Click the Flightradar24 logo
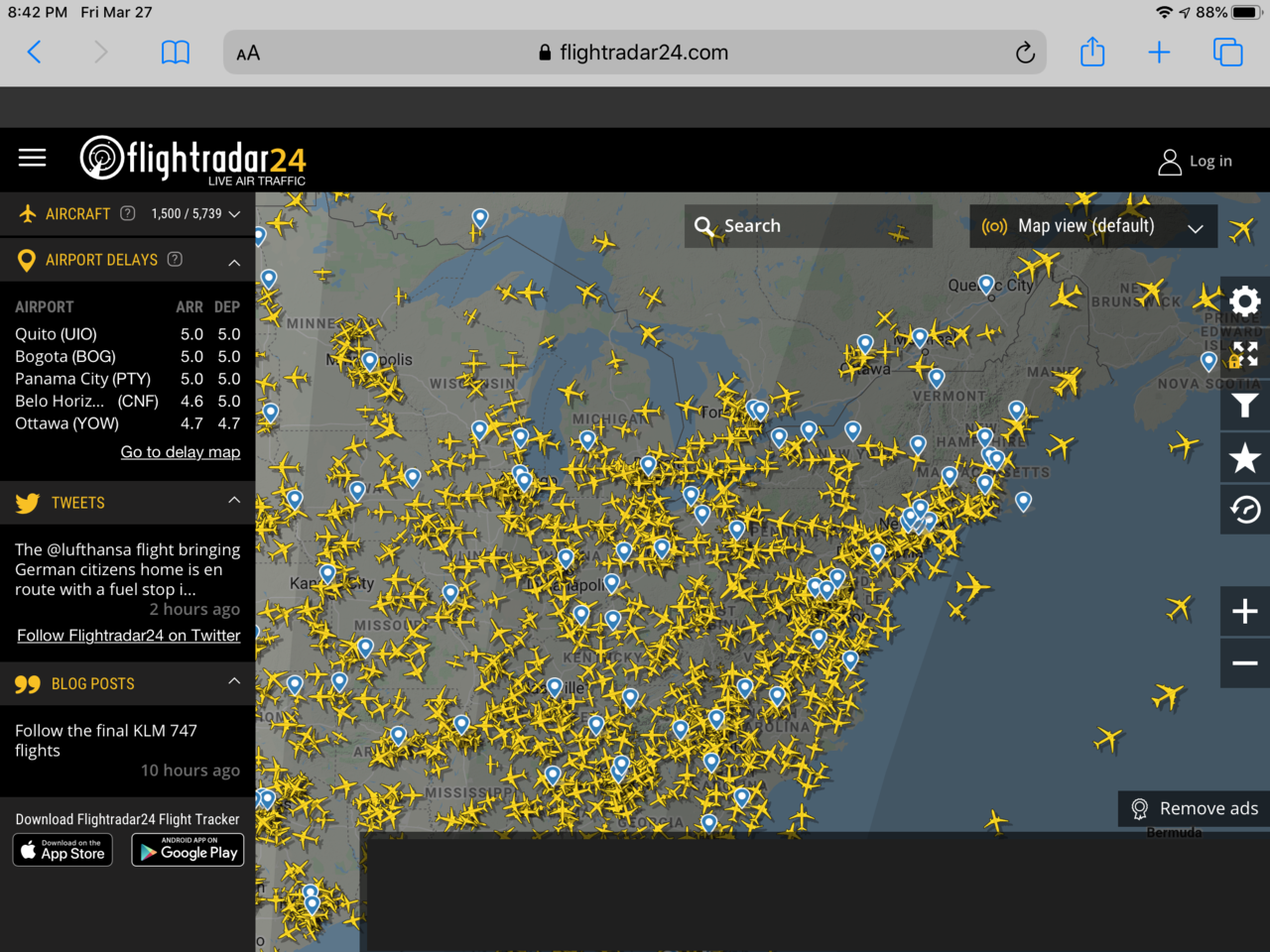Screen dimensions: 1270x952 click(192, 160)
